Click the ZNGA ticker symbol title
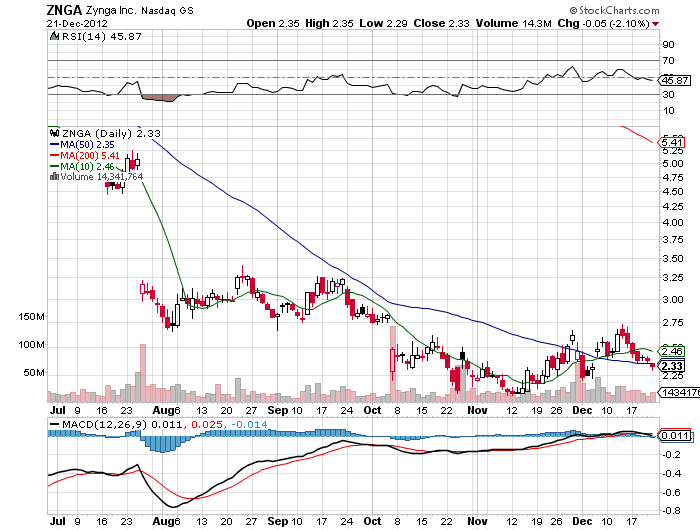This screenshot has width=700, height=530. [x=64, y=10]
